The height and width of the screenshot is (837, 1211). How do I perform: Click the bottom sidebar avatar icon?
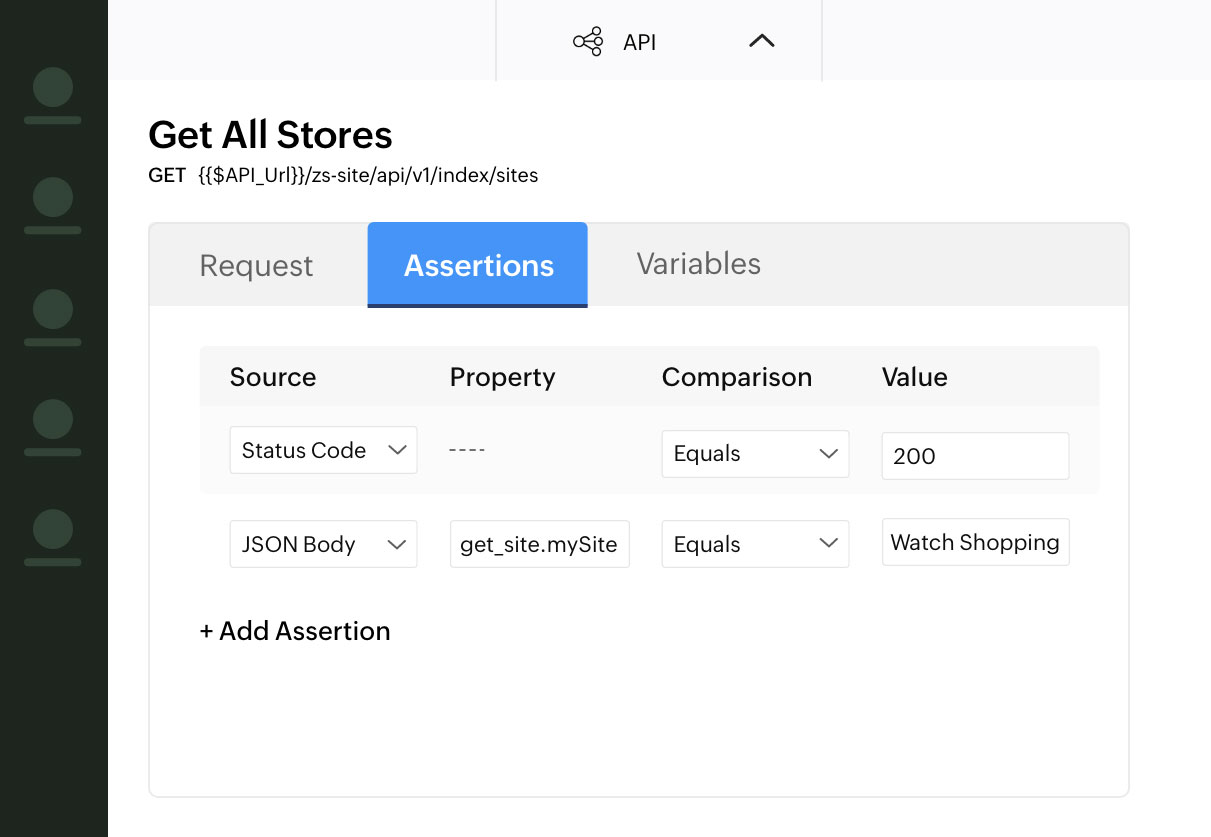[x=53, y=537]
